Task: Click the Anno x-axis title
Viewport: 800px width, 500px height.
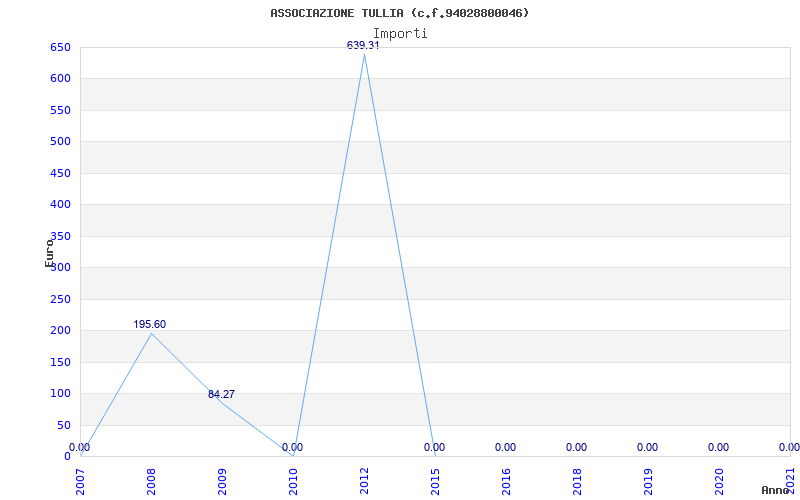Action: tap(776, 490)
